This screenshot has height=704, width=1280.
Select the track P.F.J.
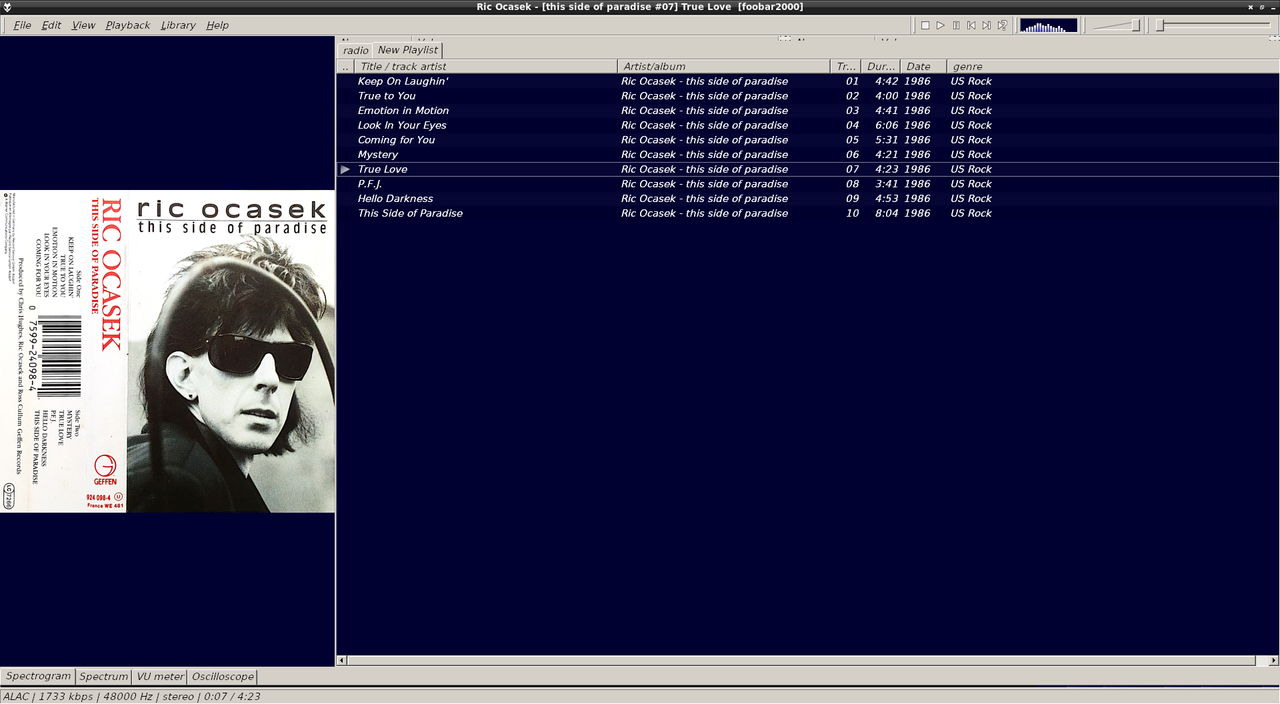(x=807, y=184)
